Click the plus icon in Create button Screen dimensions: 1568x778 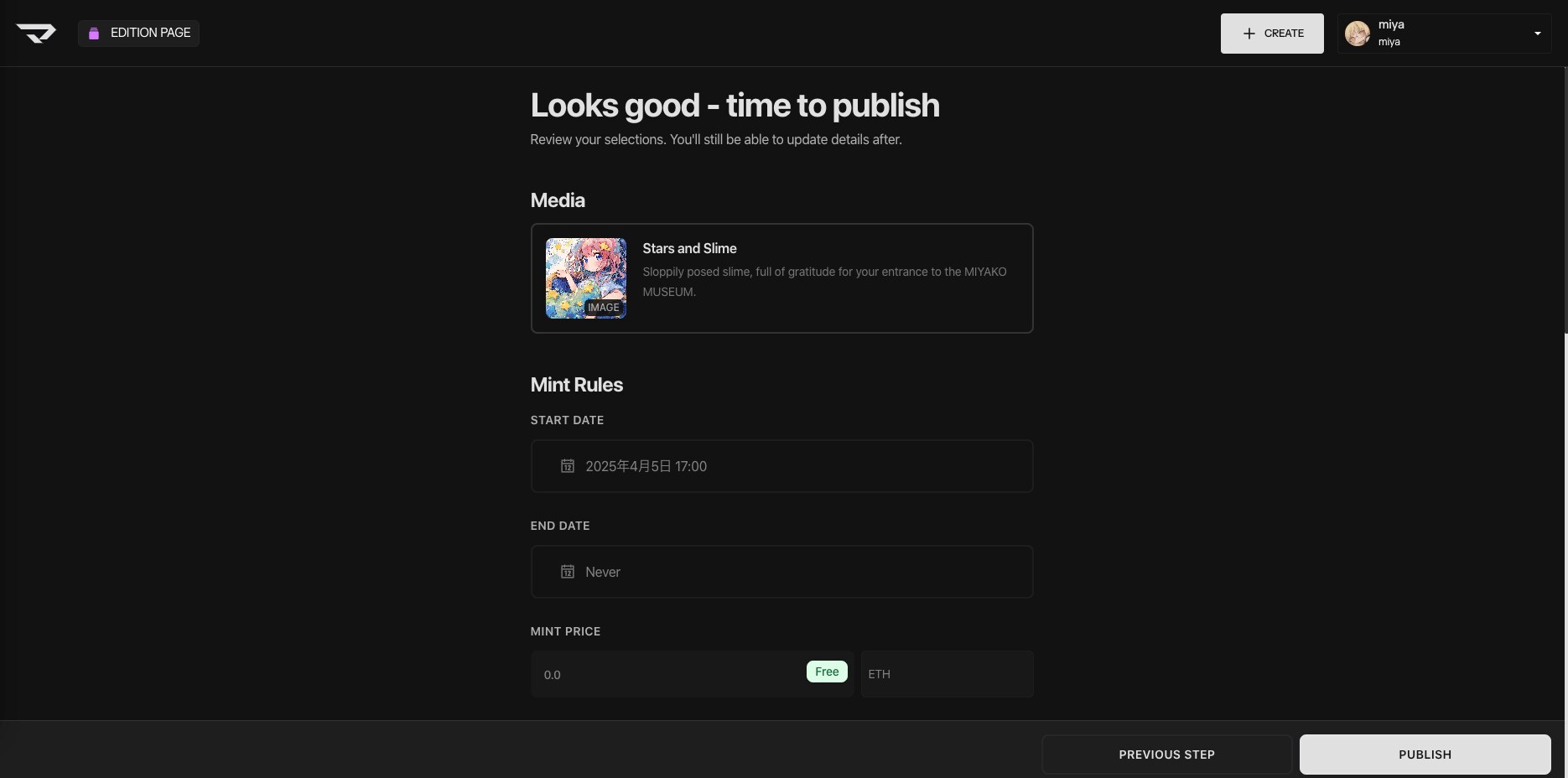pos(1249,34)
